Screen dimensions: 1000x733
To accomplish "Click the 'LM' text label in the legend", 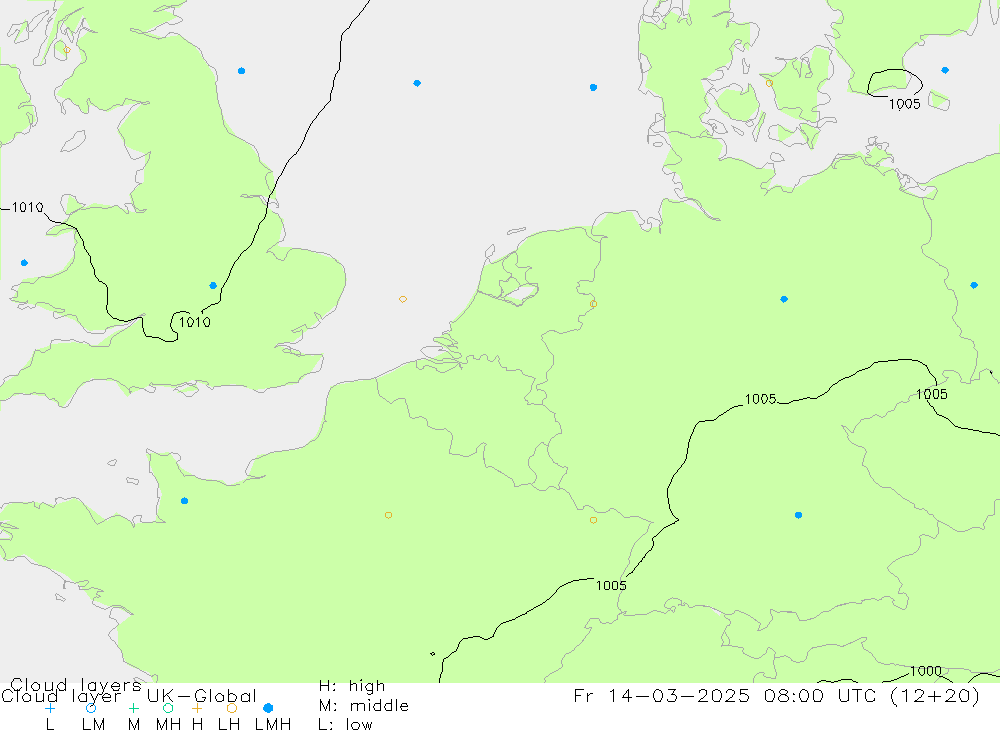I will [x=94, y=725].
